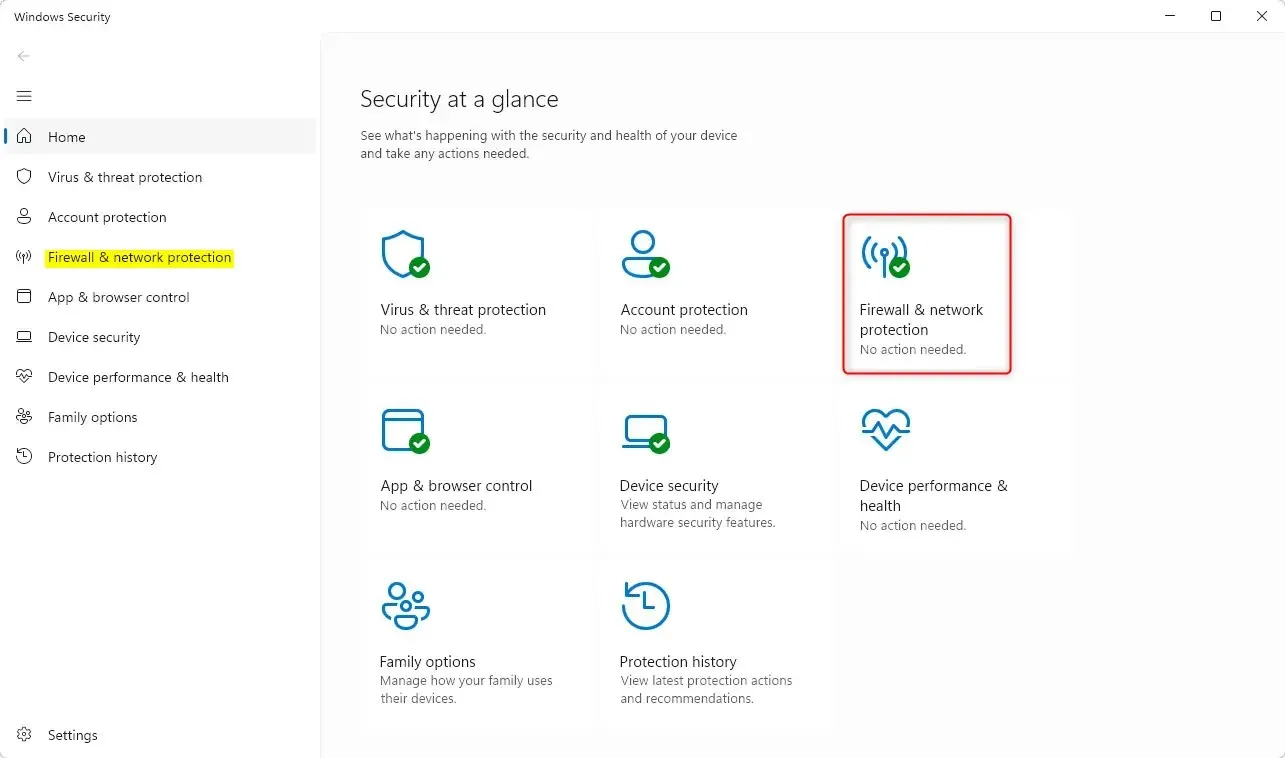Click the Settings gear icon

[24, 735]
